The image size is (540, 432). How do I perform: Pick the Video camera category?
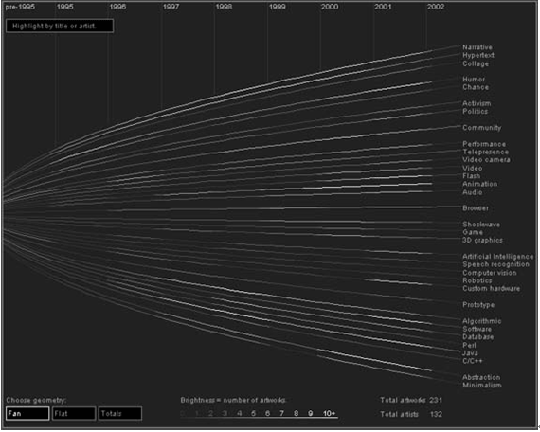486,160
